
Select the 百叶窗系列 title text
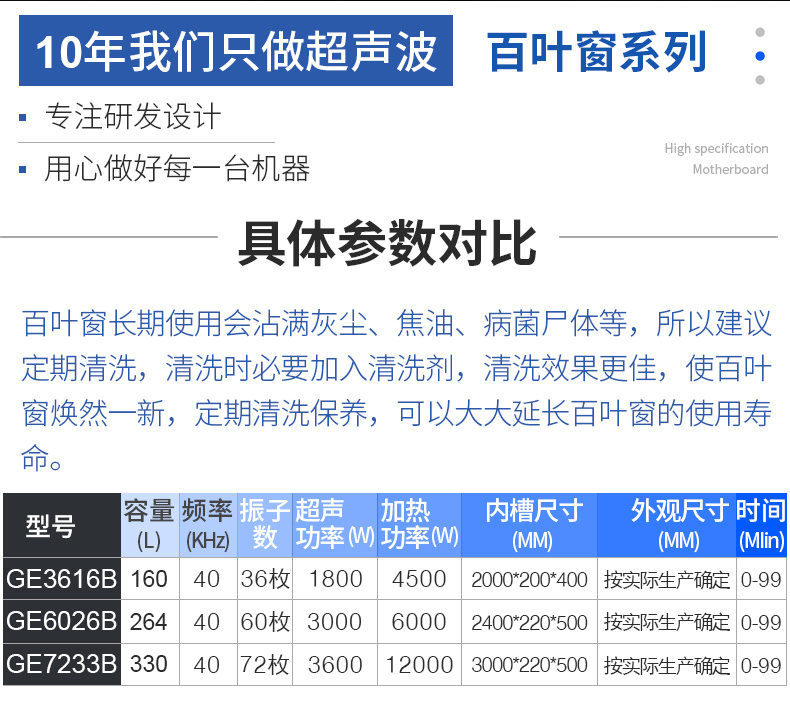pyautogui.click(x=596, y=52)
